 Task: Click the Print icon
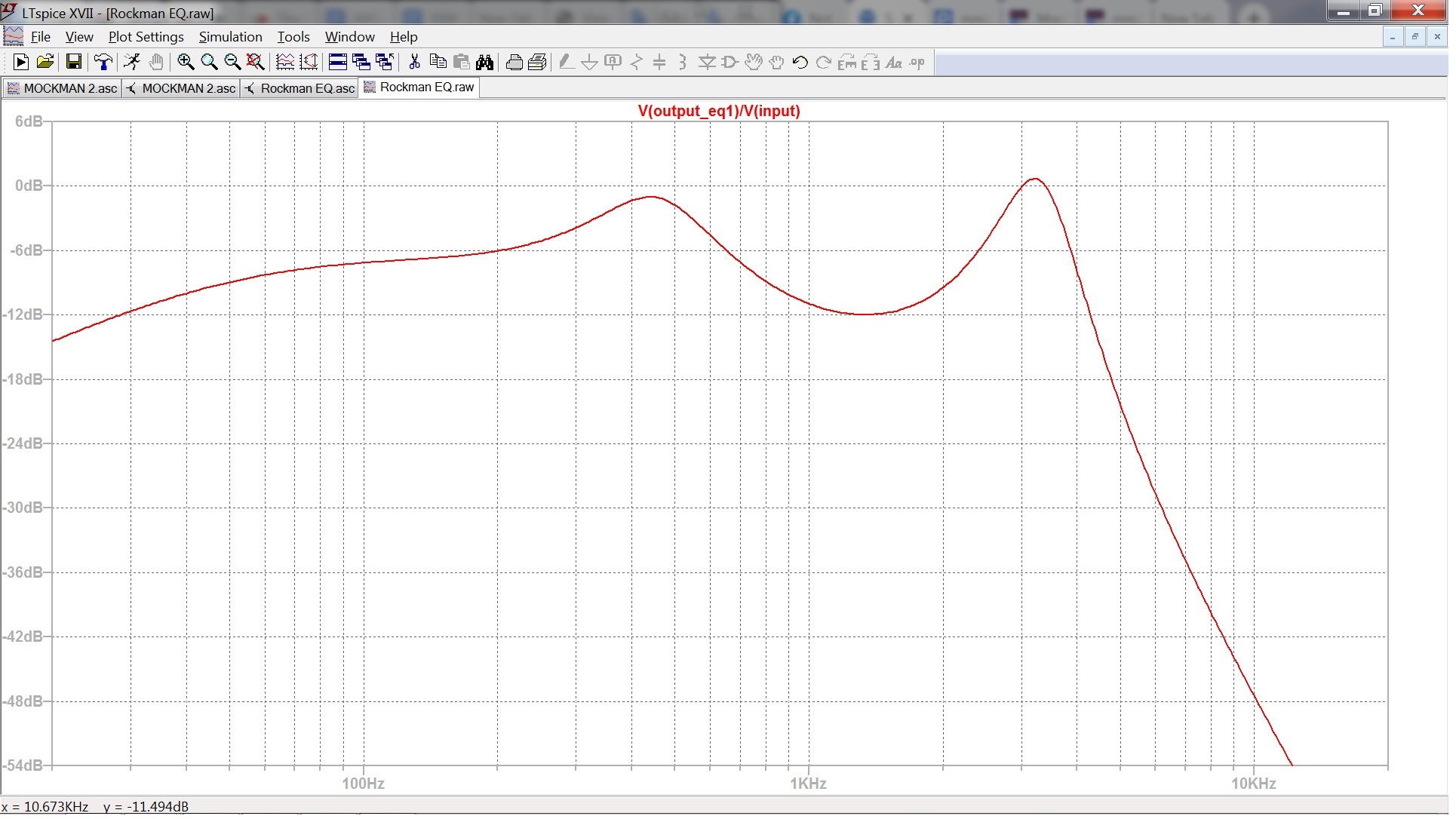pos(515,63)
